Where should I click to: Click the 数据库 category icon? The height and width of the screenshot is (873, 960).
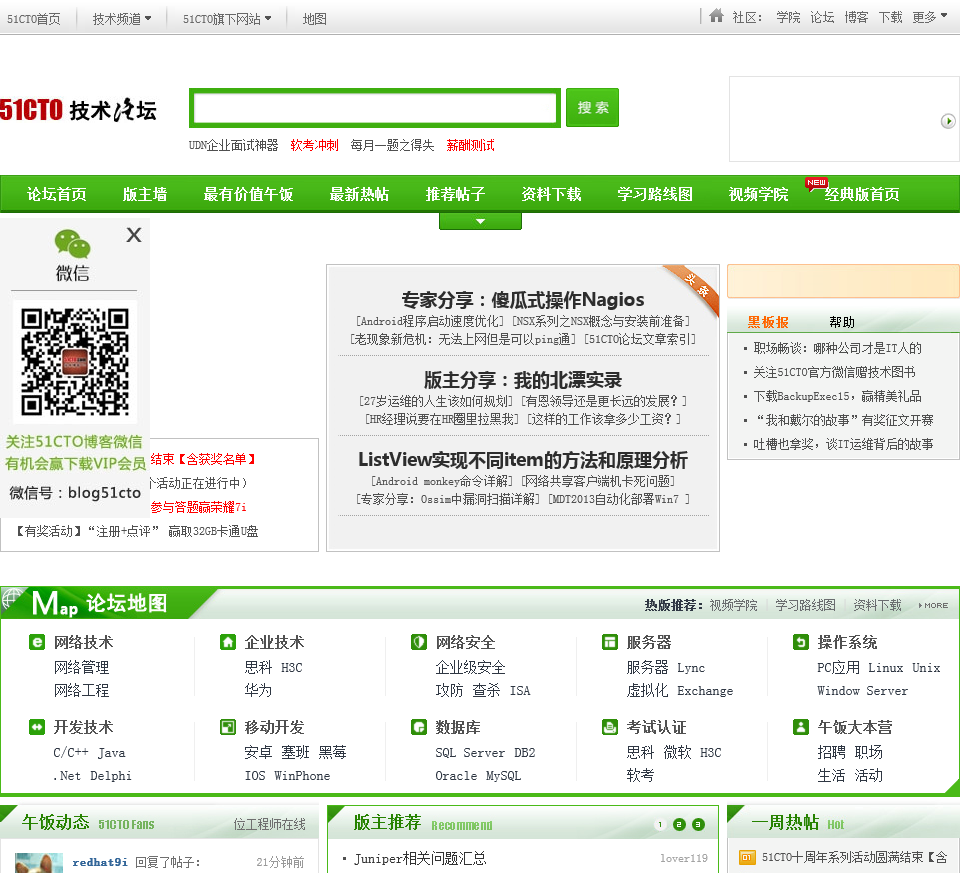click(x=419, y=727)
